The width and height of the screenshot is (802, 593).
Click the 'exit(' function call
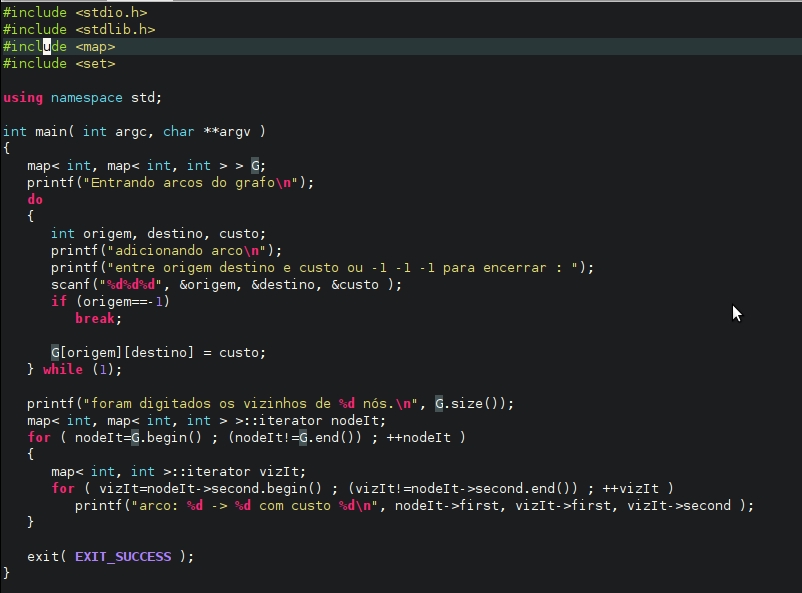[47, 557]
